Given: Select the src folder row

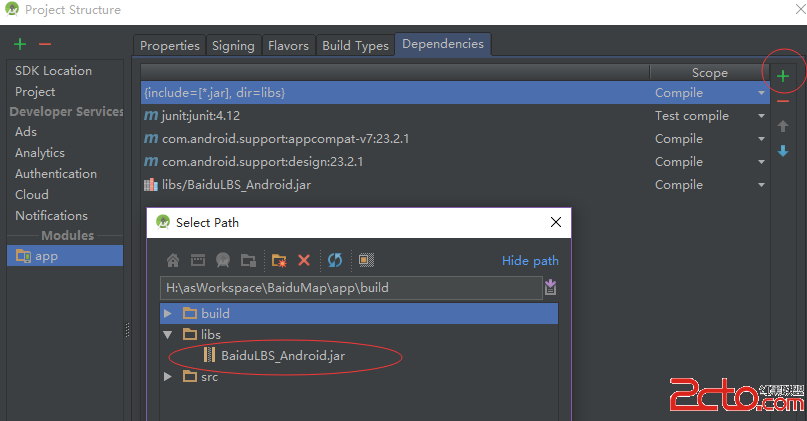Looking at the screenshot, I should point(359,377).
